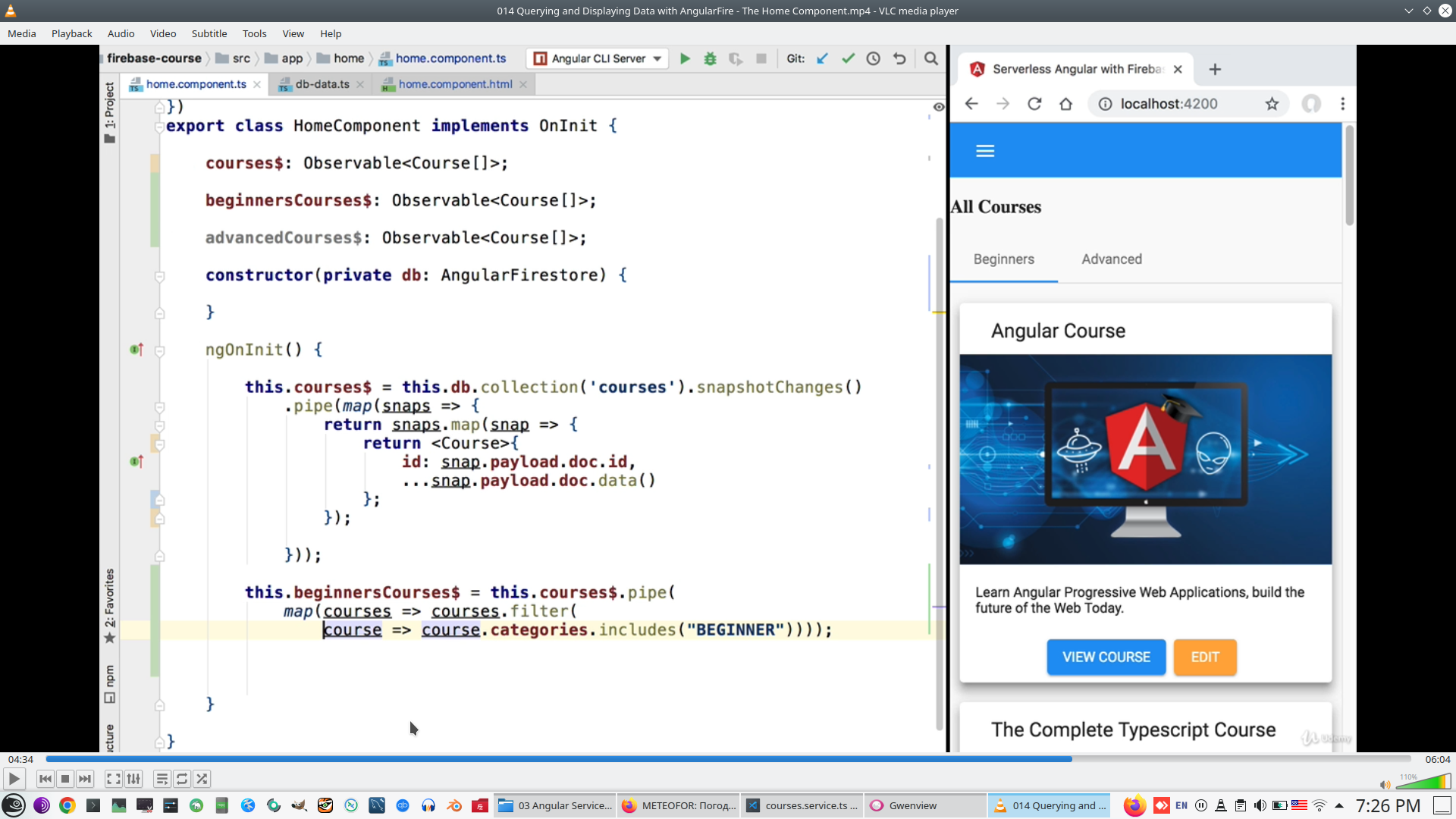Stop playback with the stop button
Viewport: 1456px width, 819px height.
(x=65, y=779)
